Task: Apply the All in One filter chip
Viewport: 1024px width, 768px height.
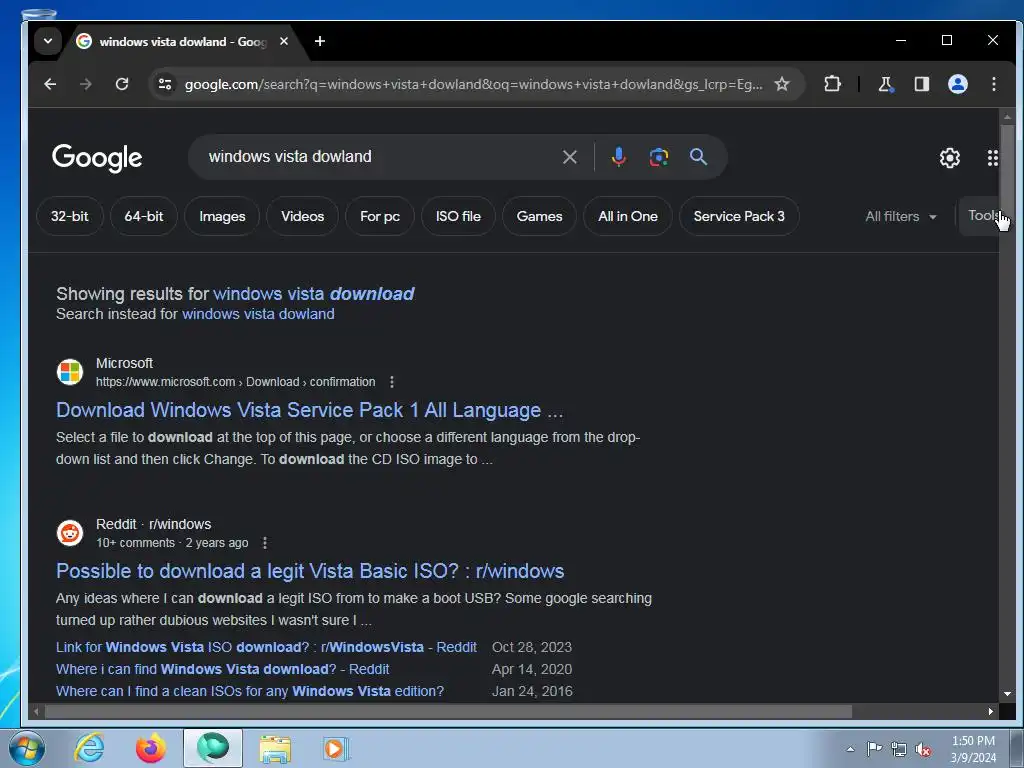Action: tap(628, 216)
